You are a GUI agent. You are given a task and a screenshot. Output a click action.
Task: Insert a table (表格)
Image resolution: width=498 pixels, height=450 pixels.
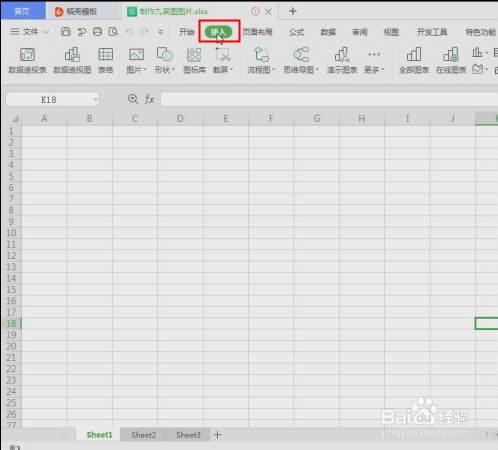105,60
